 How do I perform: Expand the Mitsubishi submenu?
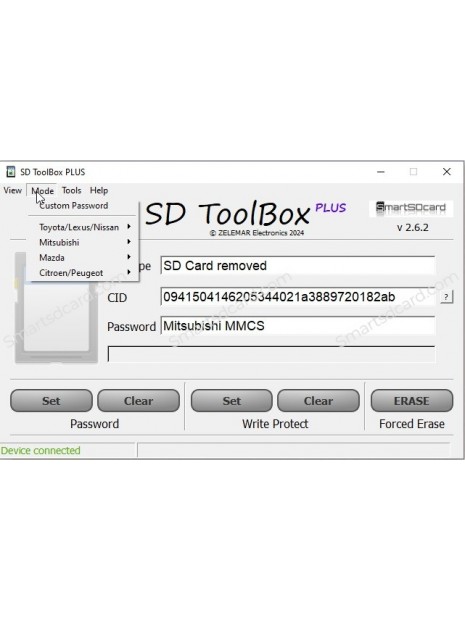[83, 242]
